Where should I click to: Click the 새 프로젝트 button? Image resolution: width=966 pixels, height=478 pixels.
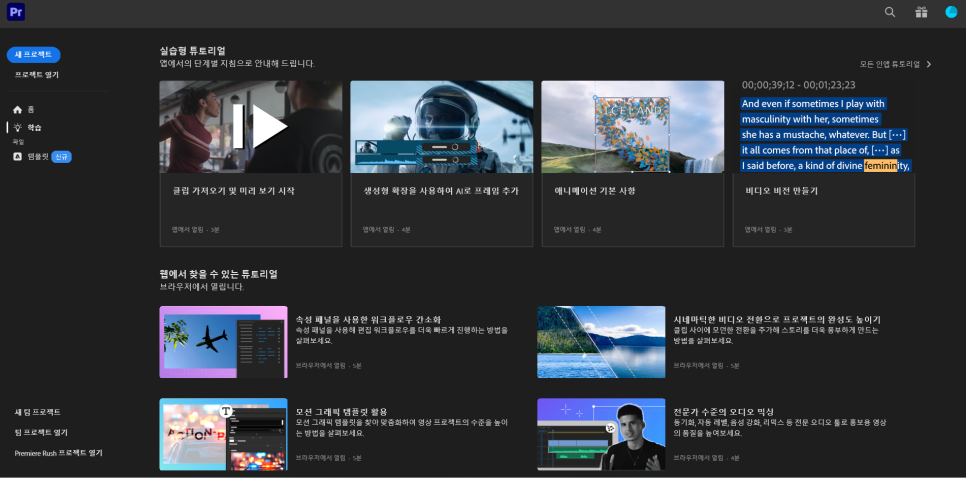tap(33, 55)
